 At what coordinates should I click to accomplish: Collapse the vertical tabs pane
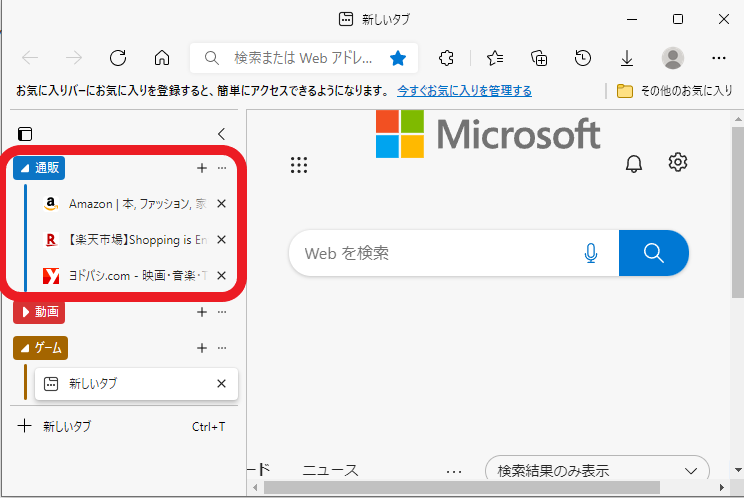222,134
